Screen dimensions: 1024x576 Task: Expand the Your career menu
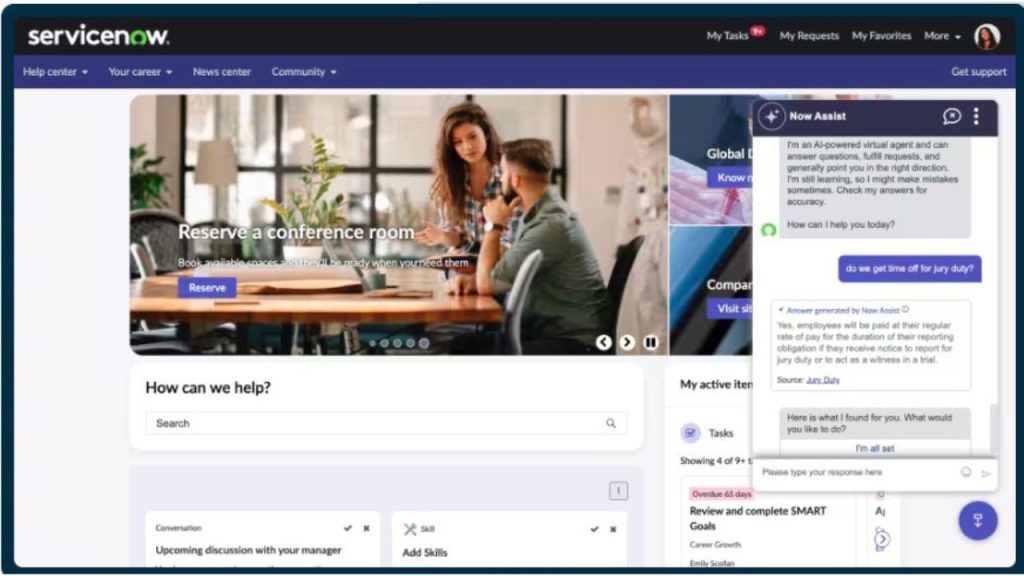(140, 72)
